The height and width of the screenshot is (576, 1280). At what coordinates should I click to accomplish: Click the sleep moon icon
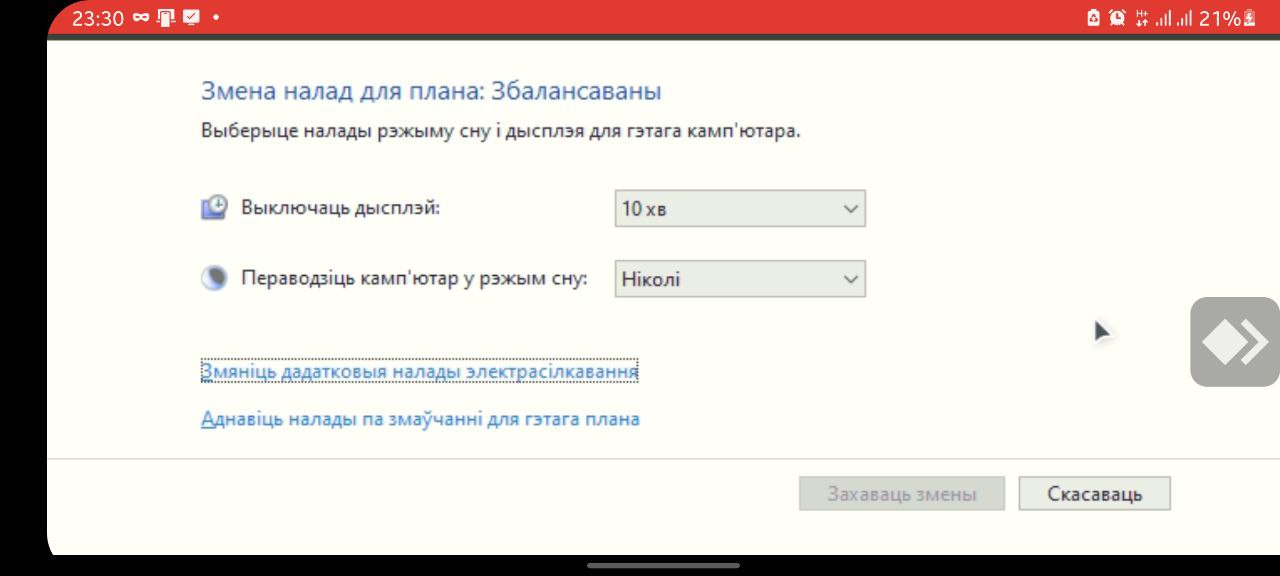214,279
